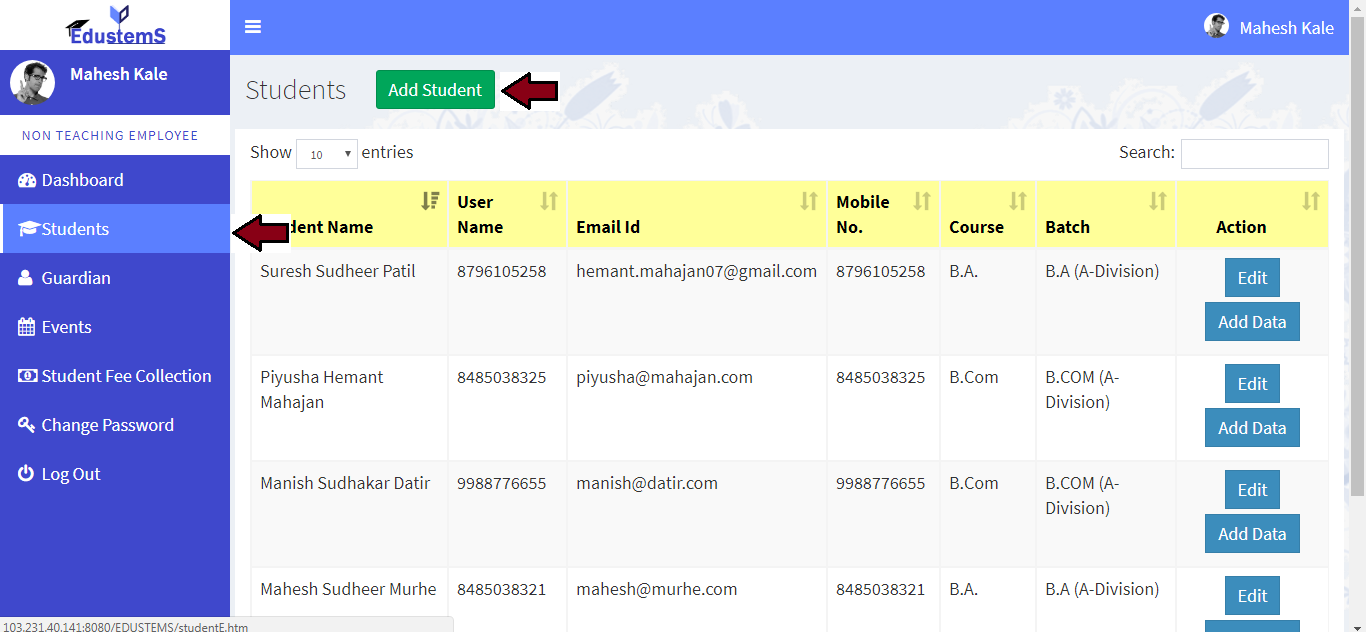The image size is (1366, 632).
Task: Click the EdustemS logo
Action: 115,25
